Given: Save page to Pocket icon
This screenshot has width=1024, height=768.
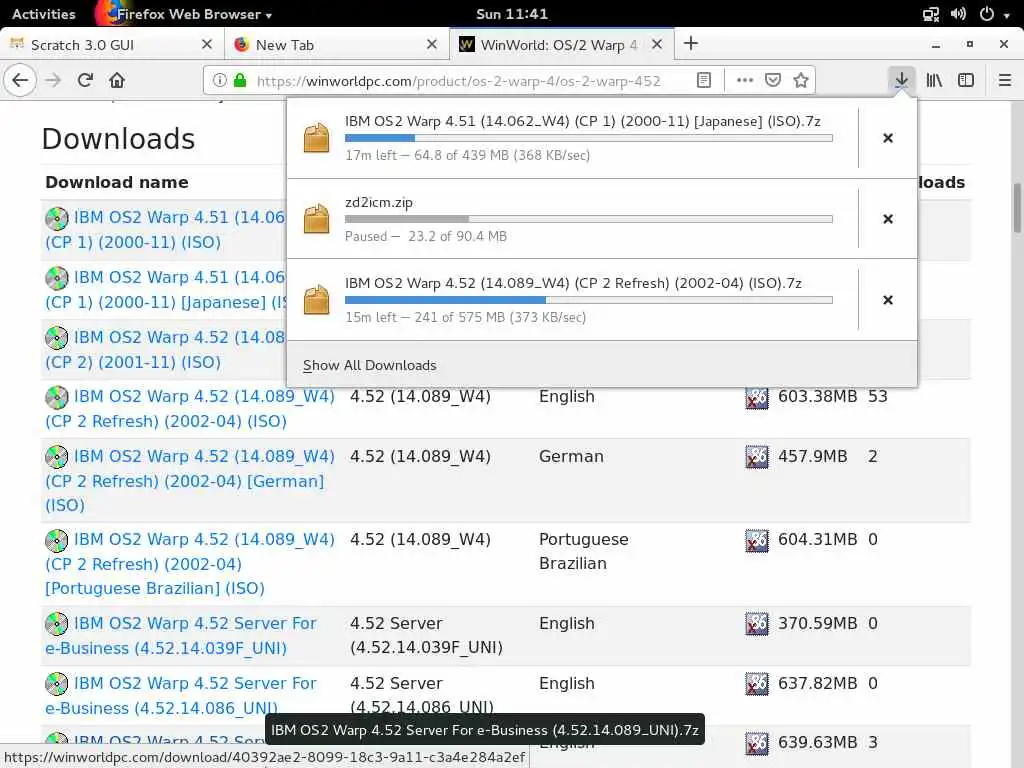Looking at the screenshot, I should coord(773,80).
